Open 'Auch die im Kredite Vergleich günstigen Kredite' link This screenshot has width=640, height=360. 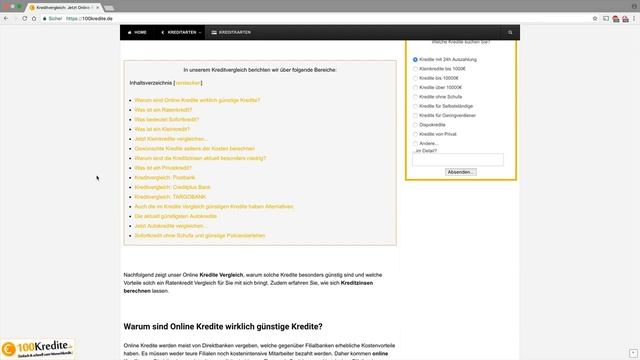214,207
